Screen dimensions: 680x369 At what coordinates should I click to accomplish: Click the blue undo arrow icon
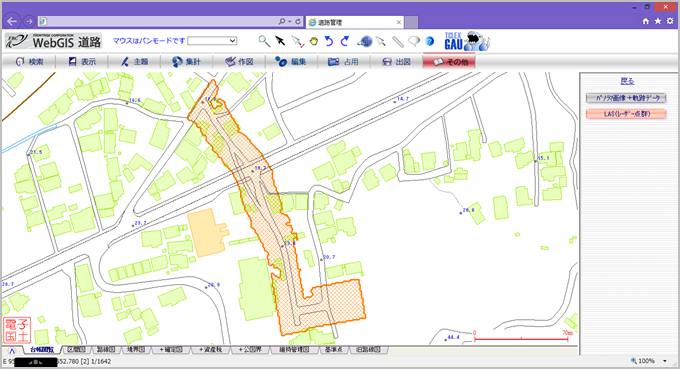329,41
